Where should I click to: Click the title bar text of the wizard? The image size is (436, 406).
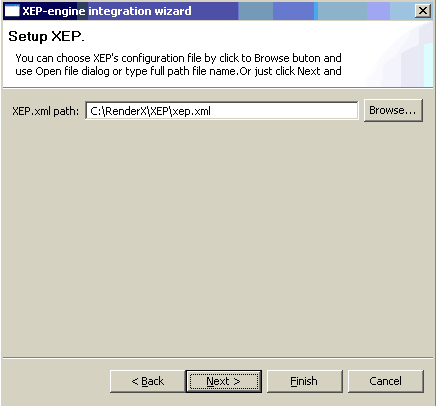tap(107, 11)
